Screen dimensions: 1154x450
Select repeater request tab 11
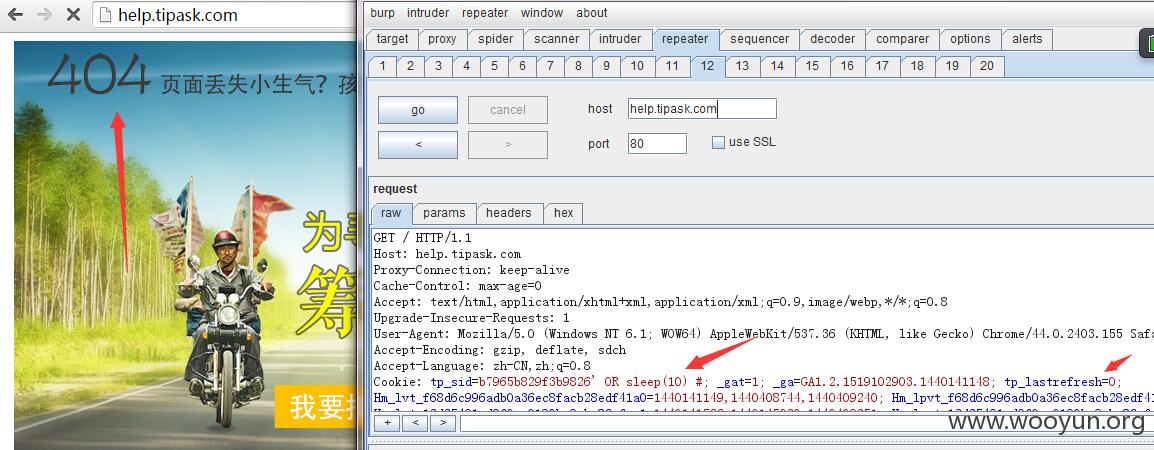(672, 66)
